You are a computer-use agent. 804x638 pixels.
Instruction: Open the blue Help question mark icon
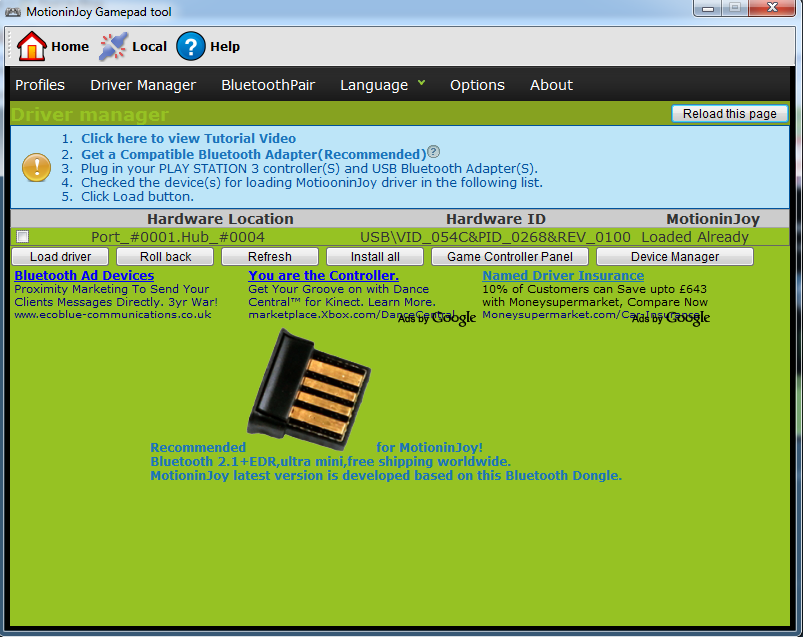(x=191, y=46)
